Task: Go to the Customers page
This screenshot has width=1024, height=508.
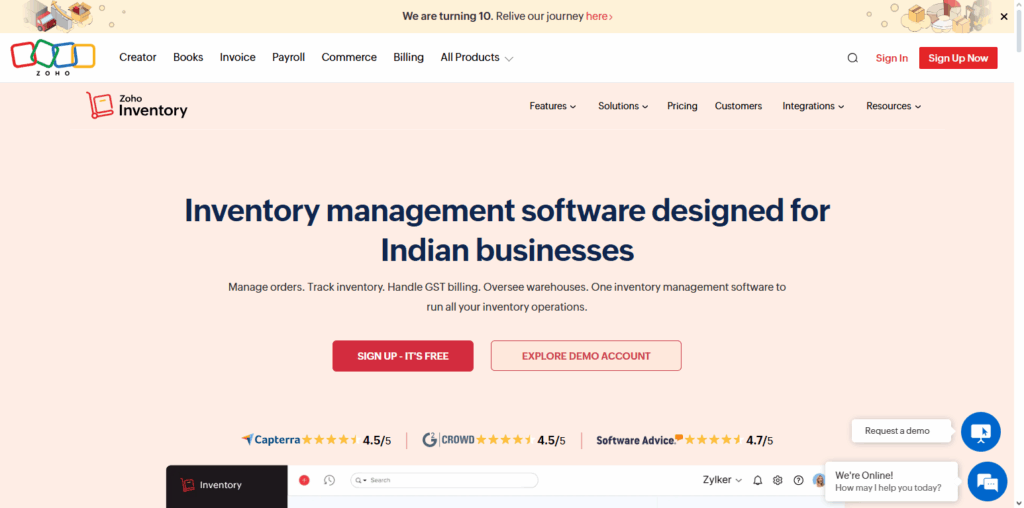Action: [738, 106]
